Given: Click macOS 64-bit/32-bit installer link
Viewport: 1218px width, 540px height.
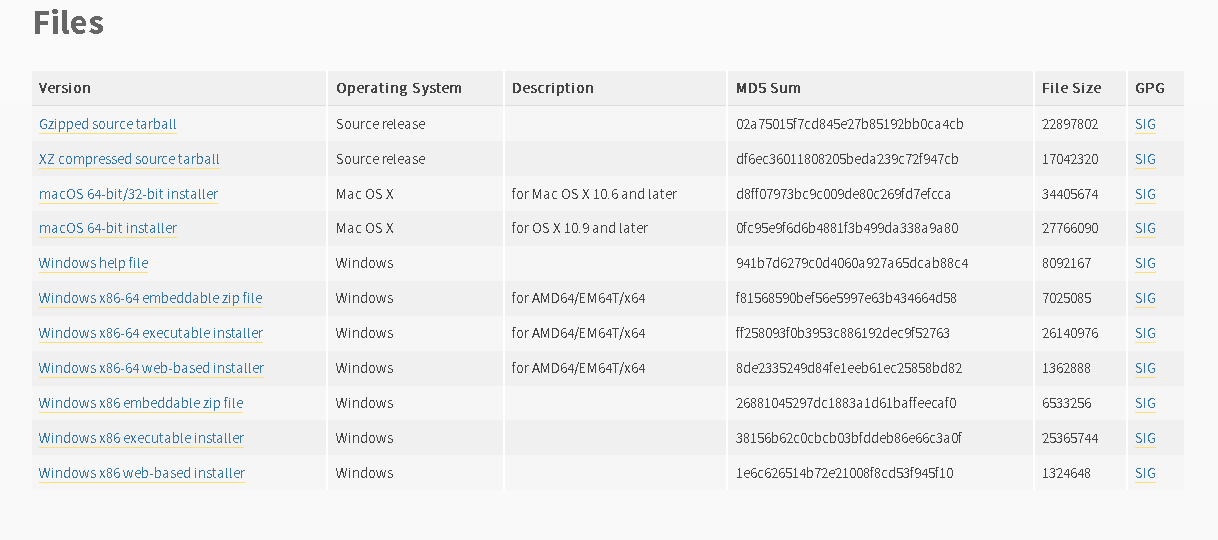Looking at the screenshot, I should [128, 194].
